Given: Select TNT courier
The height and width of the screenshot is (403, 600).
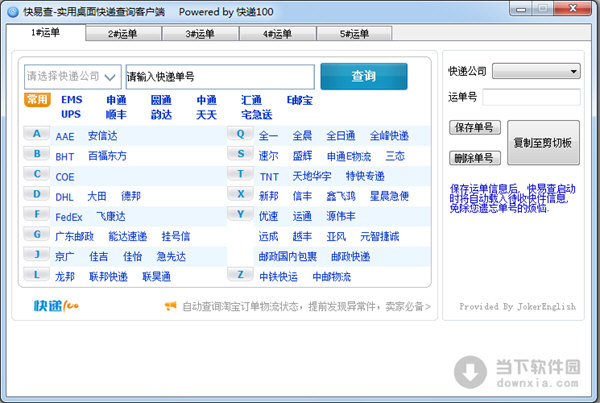Looking at the screenshot, I should point(269,177).
